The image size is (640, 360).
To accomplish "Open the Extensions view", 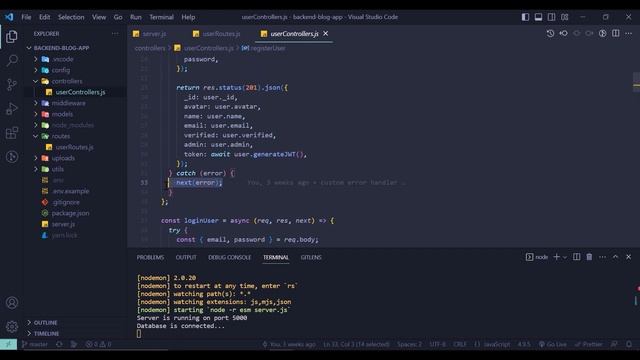I will (x=12, y=133).
